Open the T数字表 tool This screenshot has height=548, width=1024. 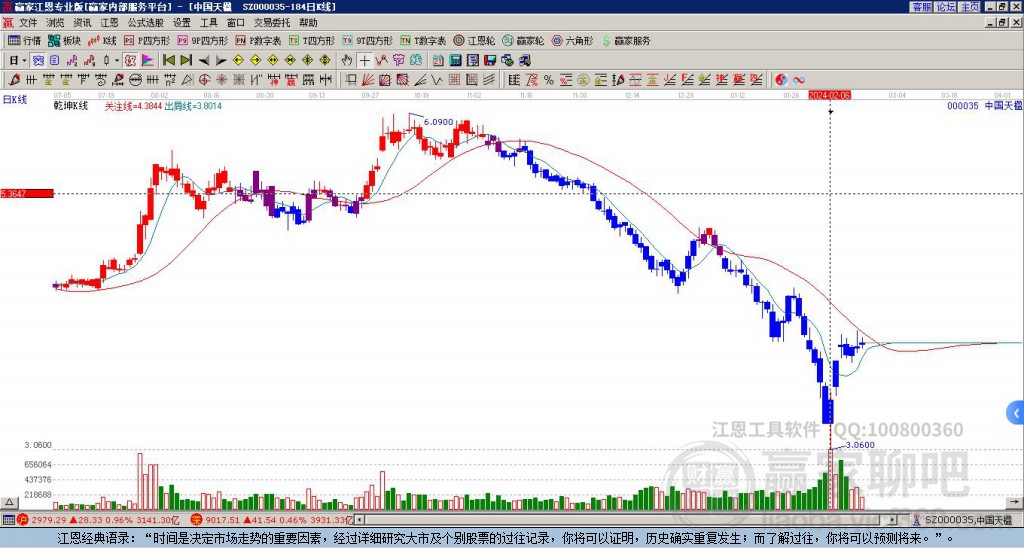(423, 40)
